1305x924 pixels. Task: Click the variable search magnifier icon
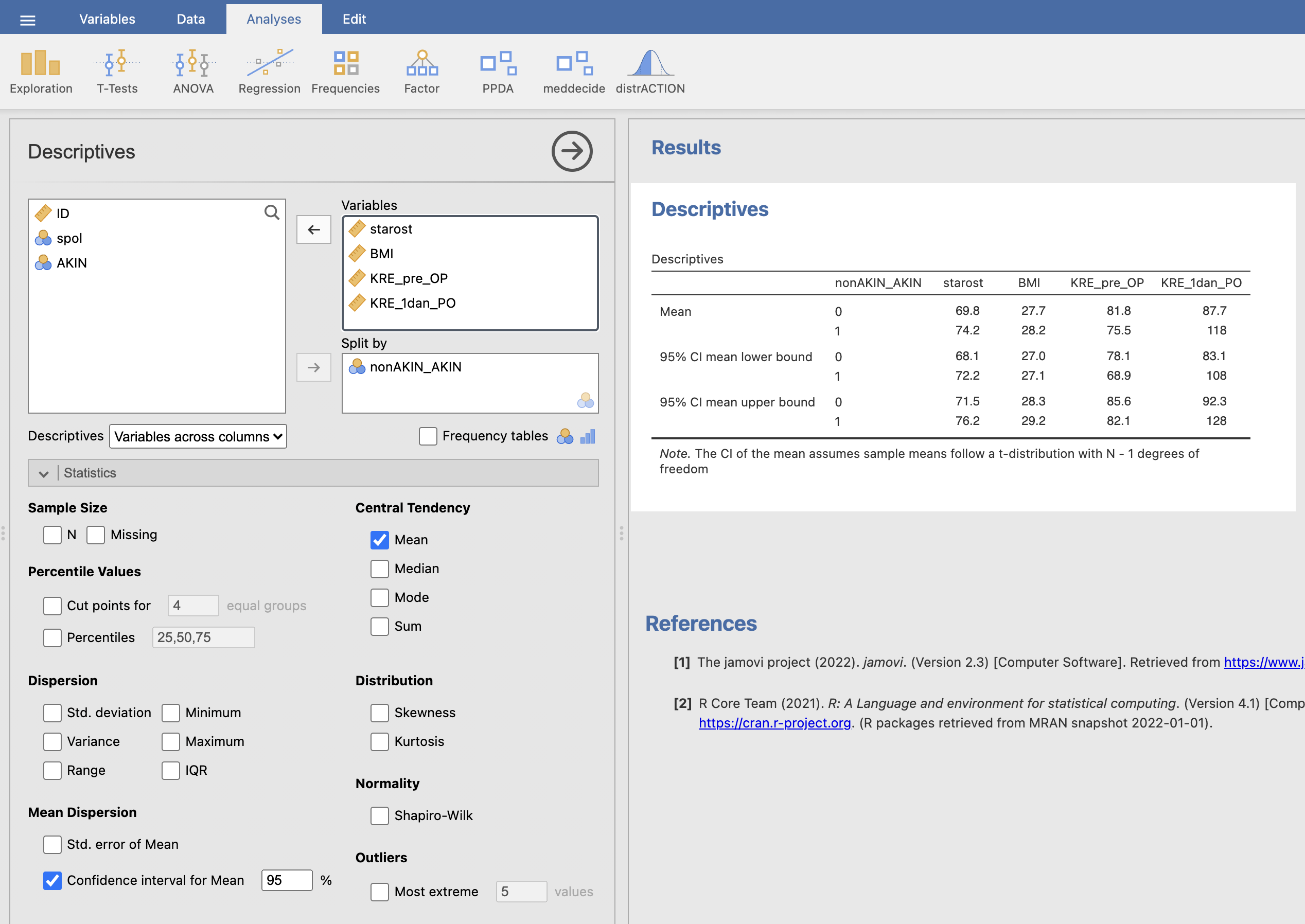(272, 213)
